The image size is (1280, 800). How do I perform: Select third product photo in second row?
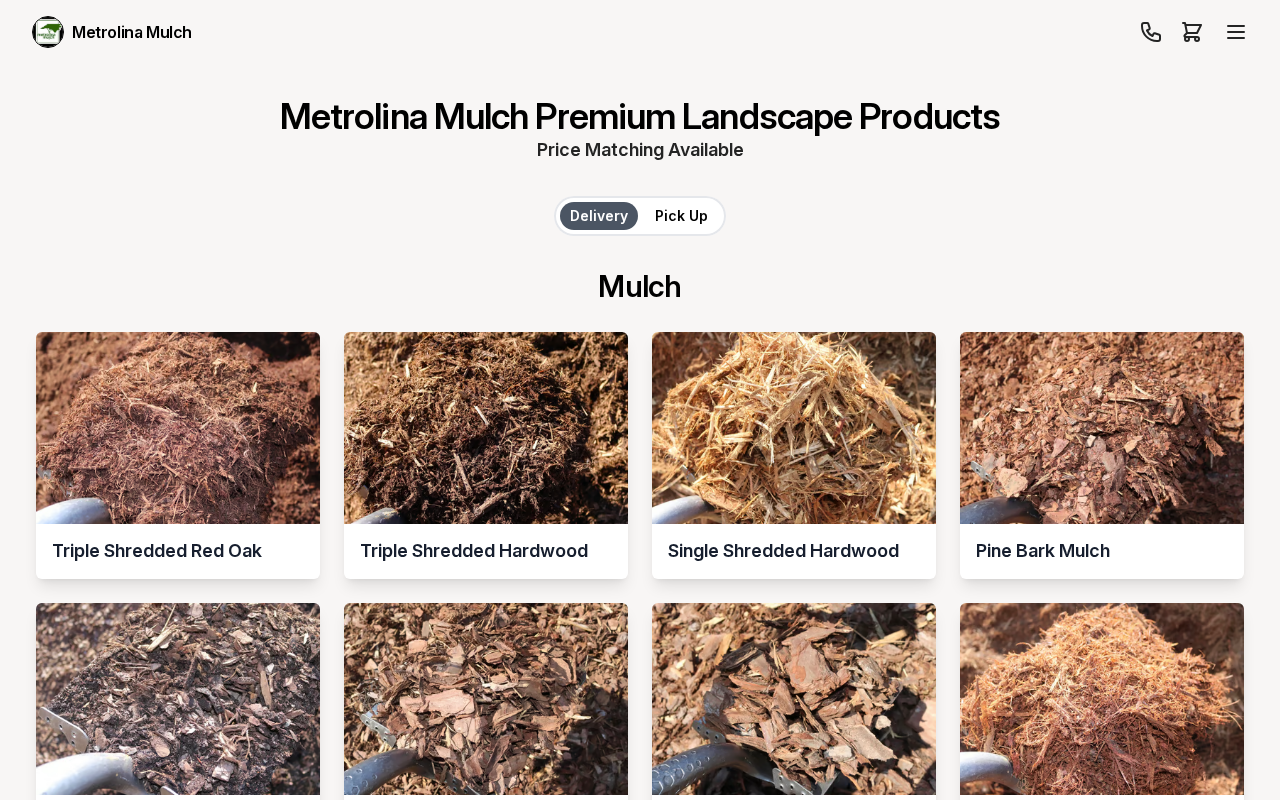(x=794, y=699)
